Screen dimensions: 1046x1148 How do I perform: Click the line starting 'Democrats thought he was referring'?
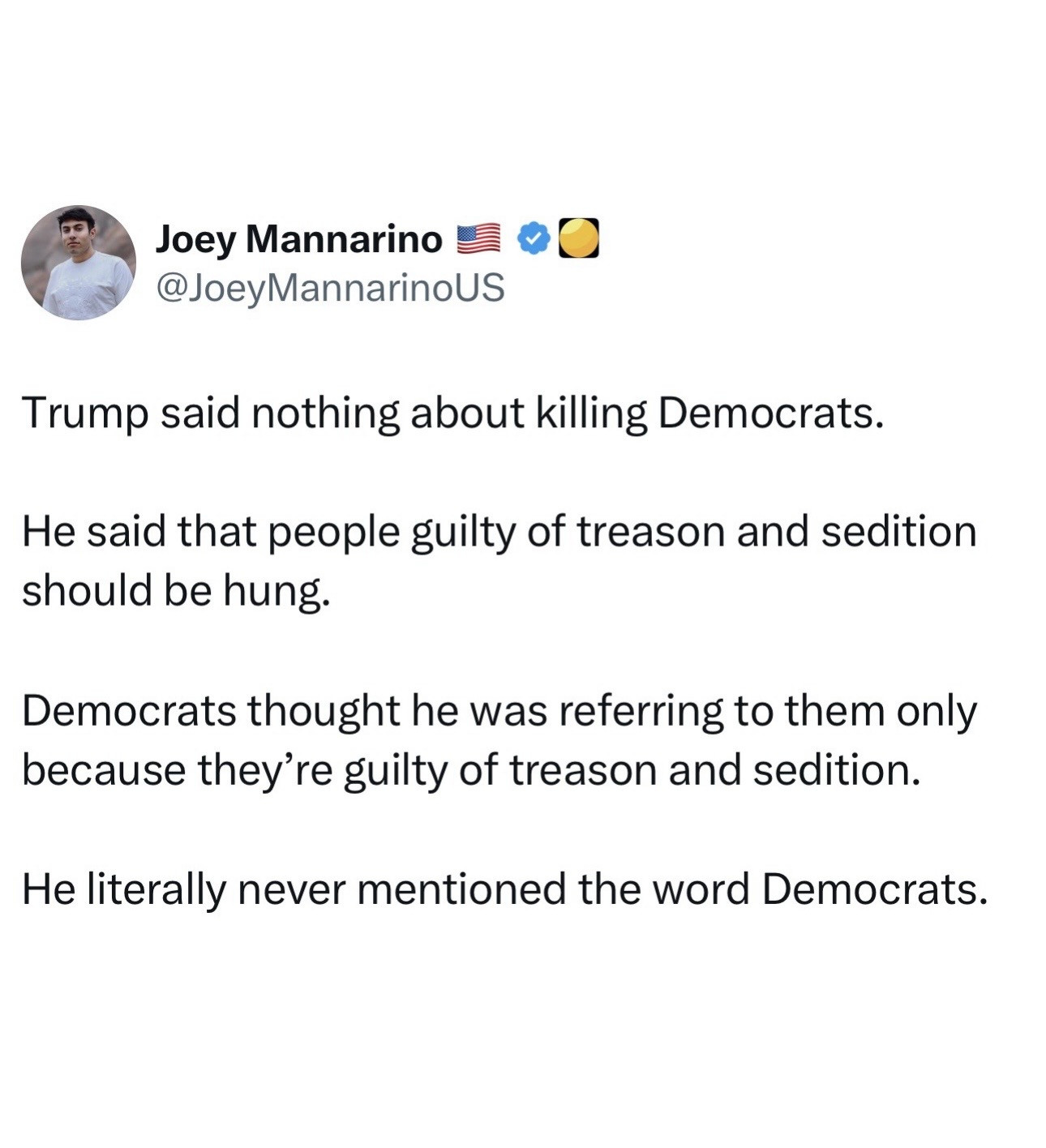pos(499,711)
